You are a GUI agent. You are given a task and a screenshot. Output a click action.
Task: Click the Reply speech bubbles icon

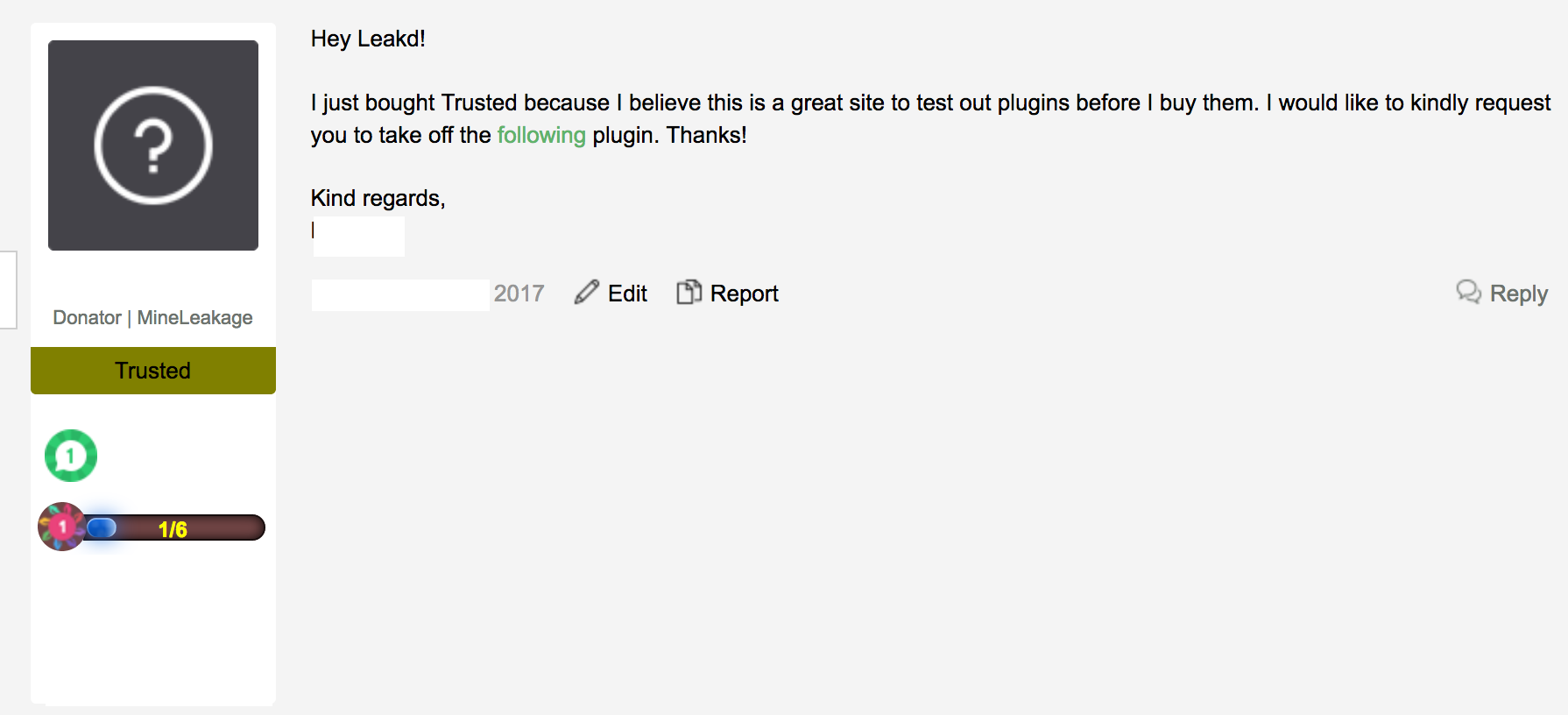[1469, 292]
